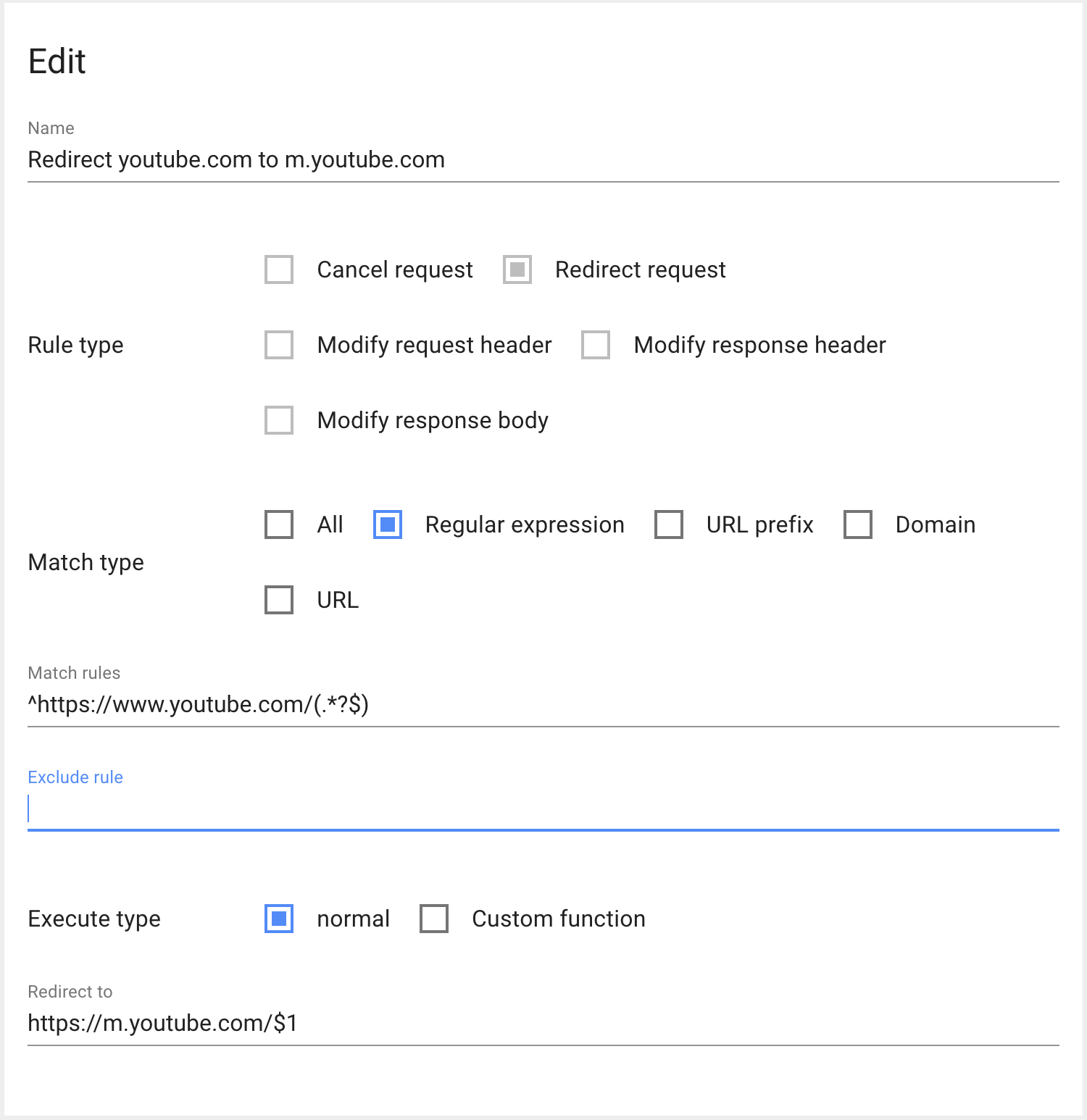Set match type to Domain
The width and height of the screenshot is (1087, 1120).
coord(858,525)
